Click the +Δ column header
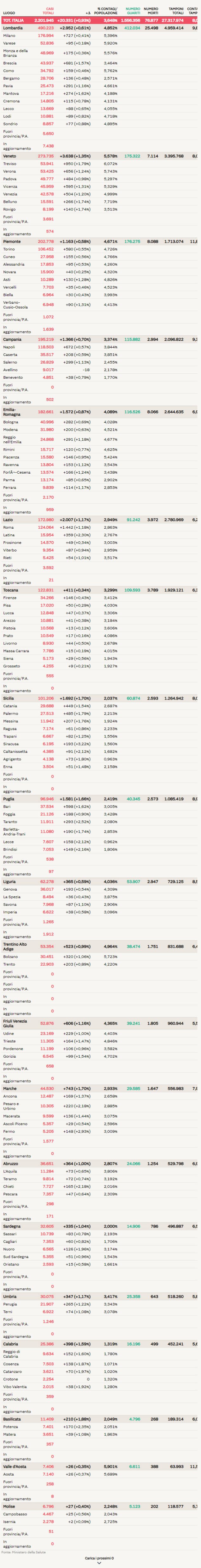Viewport: 201px width, 1568px height. [88, 12]
